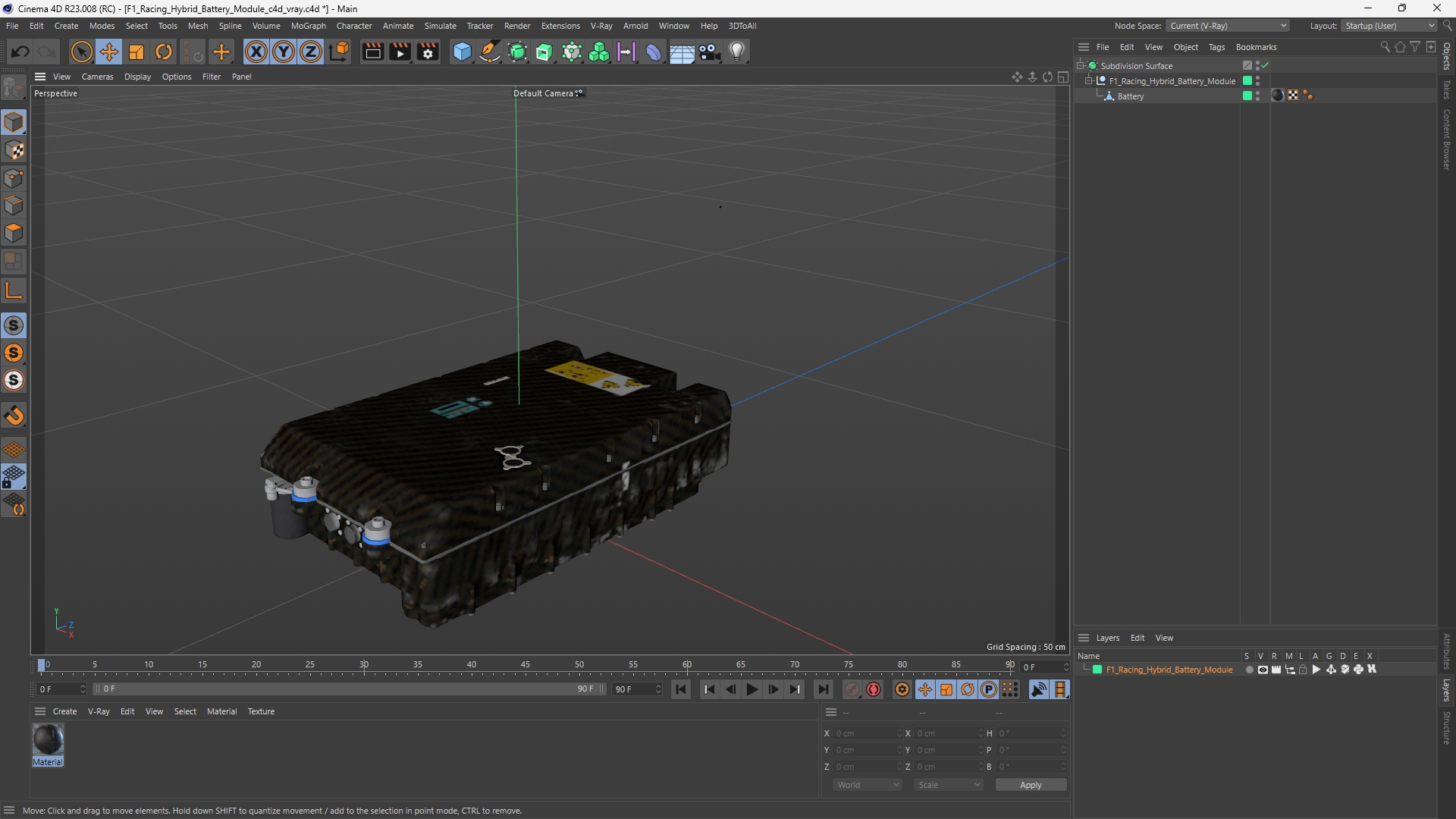Go to start of animation
Screen dimensions: 1456x819
[681, 689]
